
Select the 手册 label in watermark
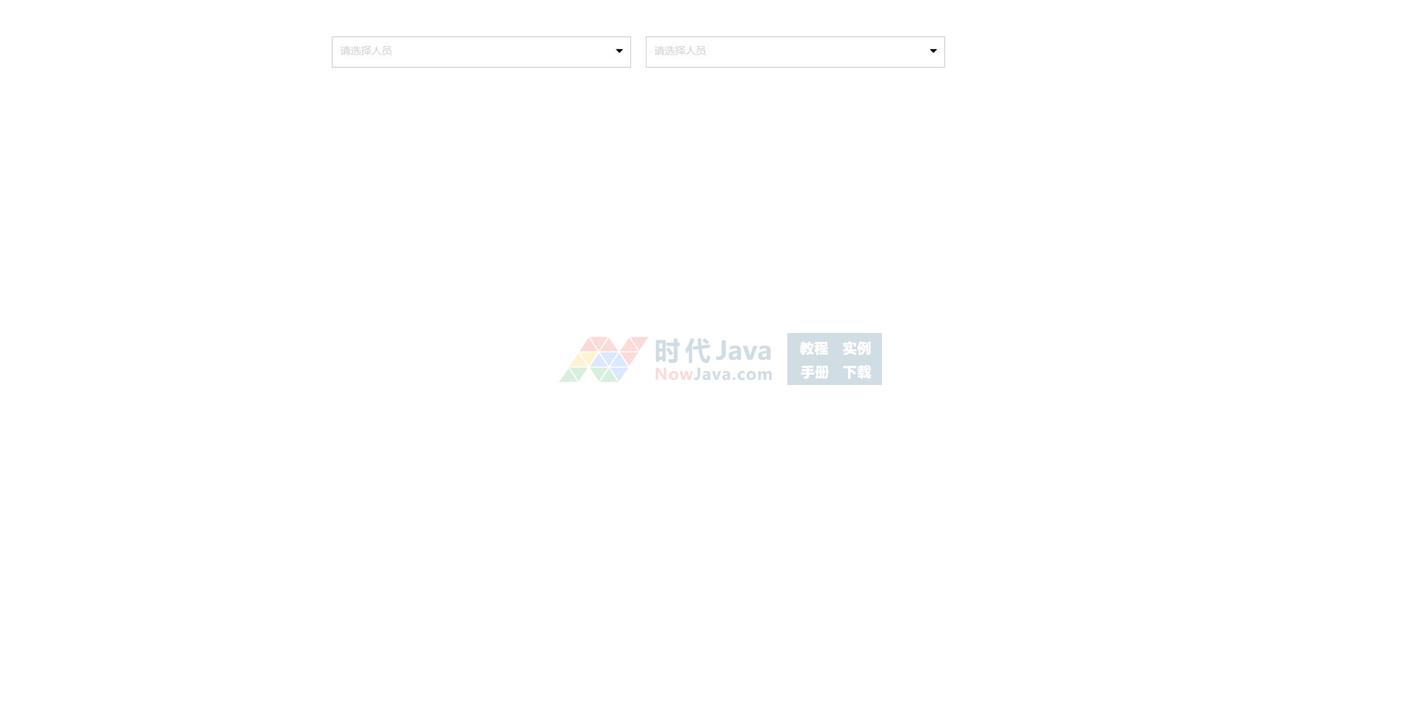tap(814, 372)
